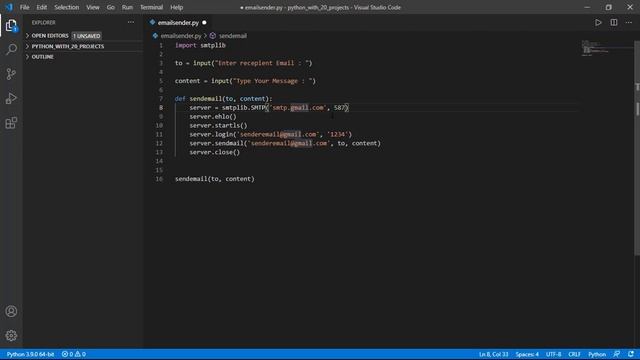
Task: Open the View menu
Action: click(93, 7)
